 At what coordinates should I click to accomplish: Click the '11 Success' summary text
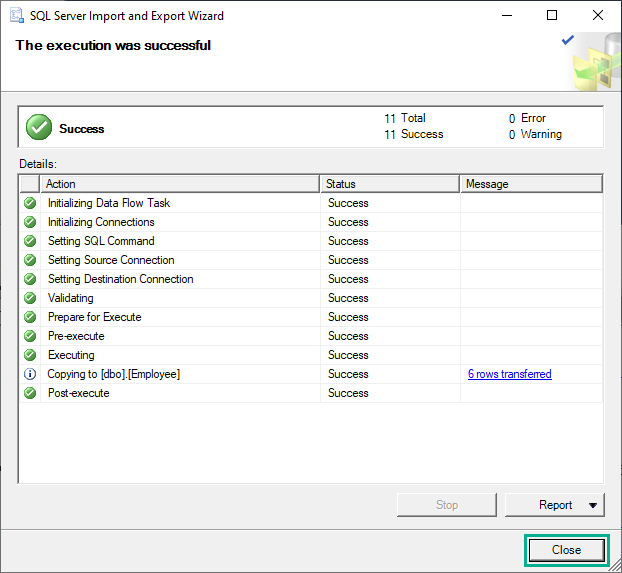click(413, 135)
